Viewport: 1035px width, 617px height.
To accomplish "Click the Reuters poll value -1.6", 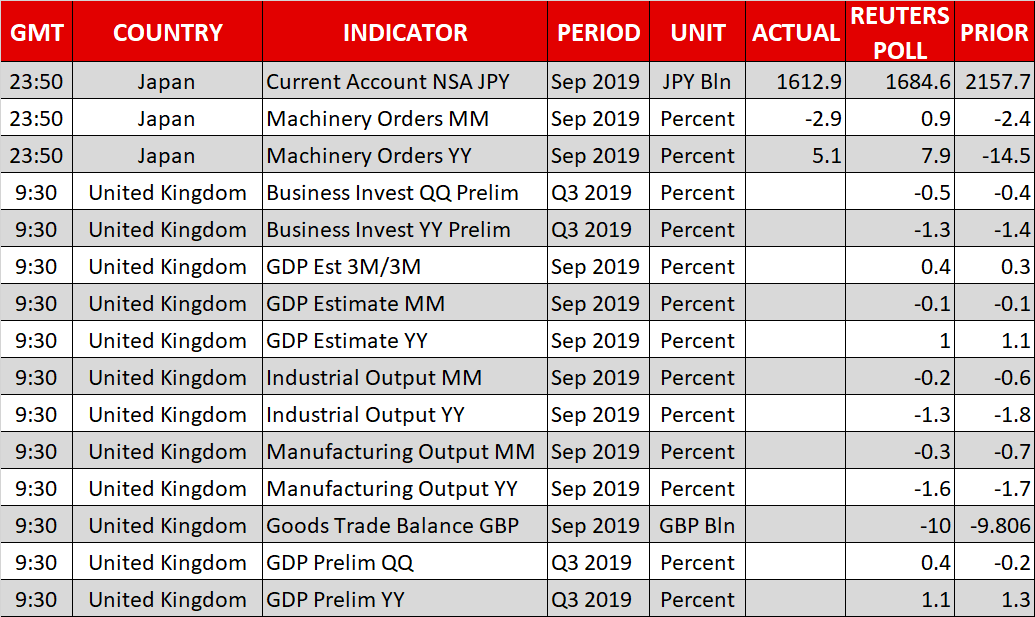I will point(933,488).
